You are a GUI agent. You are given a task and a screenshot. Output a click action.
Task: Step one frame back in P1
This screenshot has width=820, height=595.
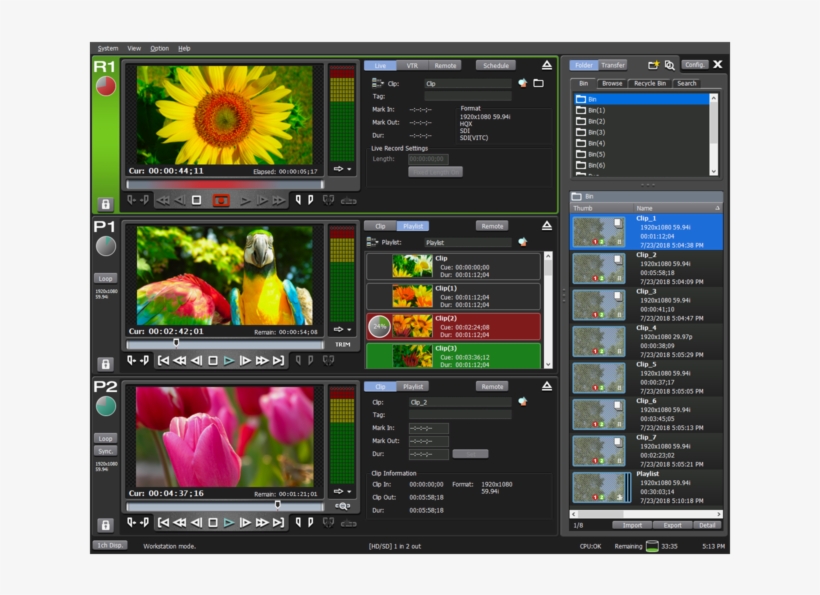click(196, 360)
